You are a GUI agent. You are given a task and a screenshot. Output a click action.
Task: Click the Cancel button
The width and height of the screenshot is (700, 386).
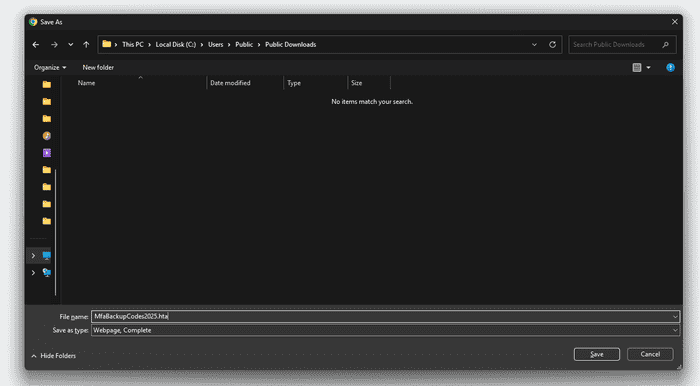click(650, 354)
